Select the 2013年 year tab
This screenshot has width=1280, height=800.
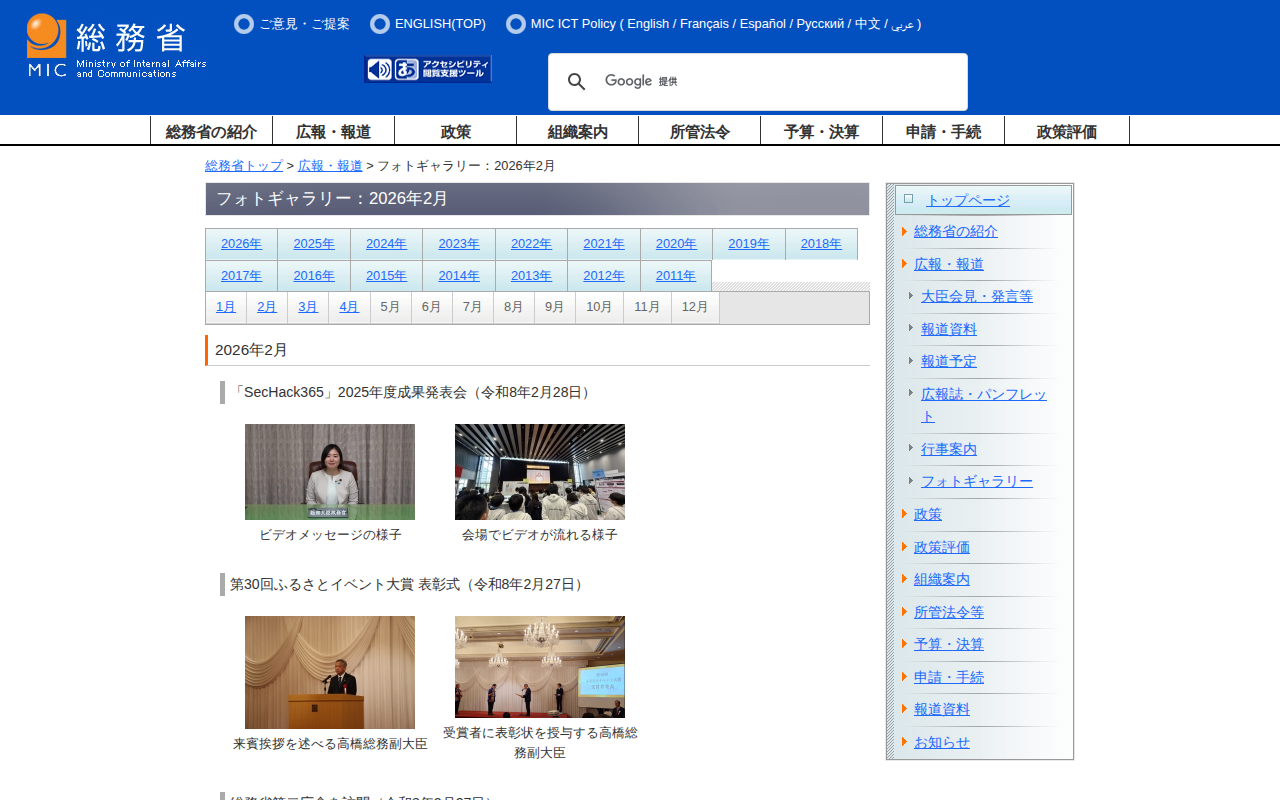click(532, 276)
